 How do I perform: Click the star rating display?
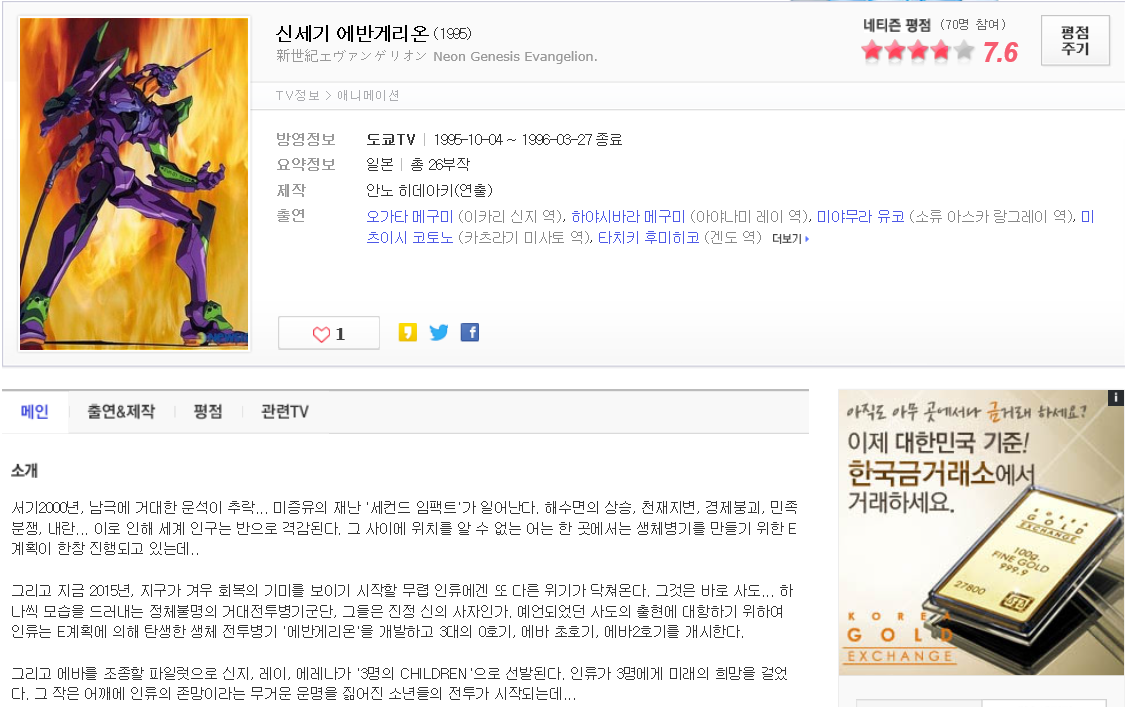tap(918, 51)
